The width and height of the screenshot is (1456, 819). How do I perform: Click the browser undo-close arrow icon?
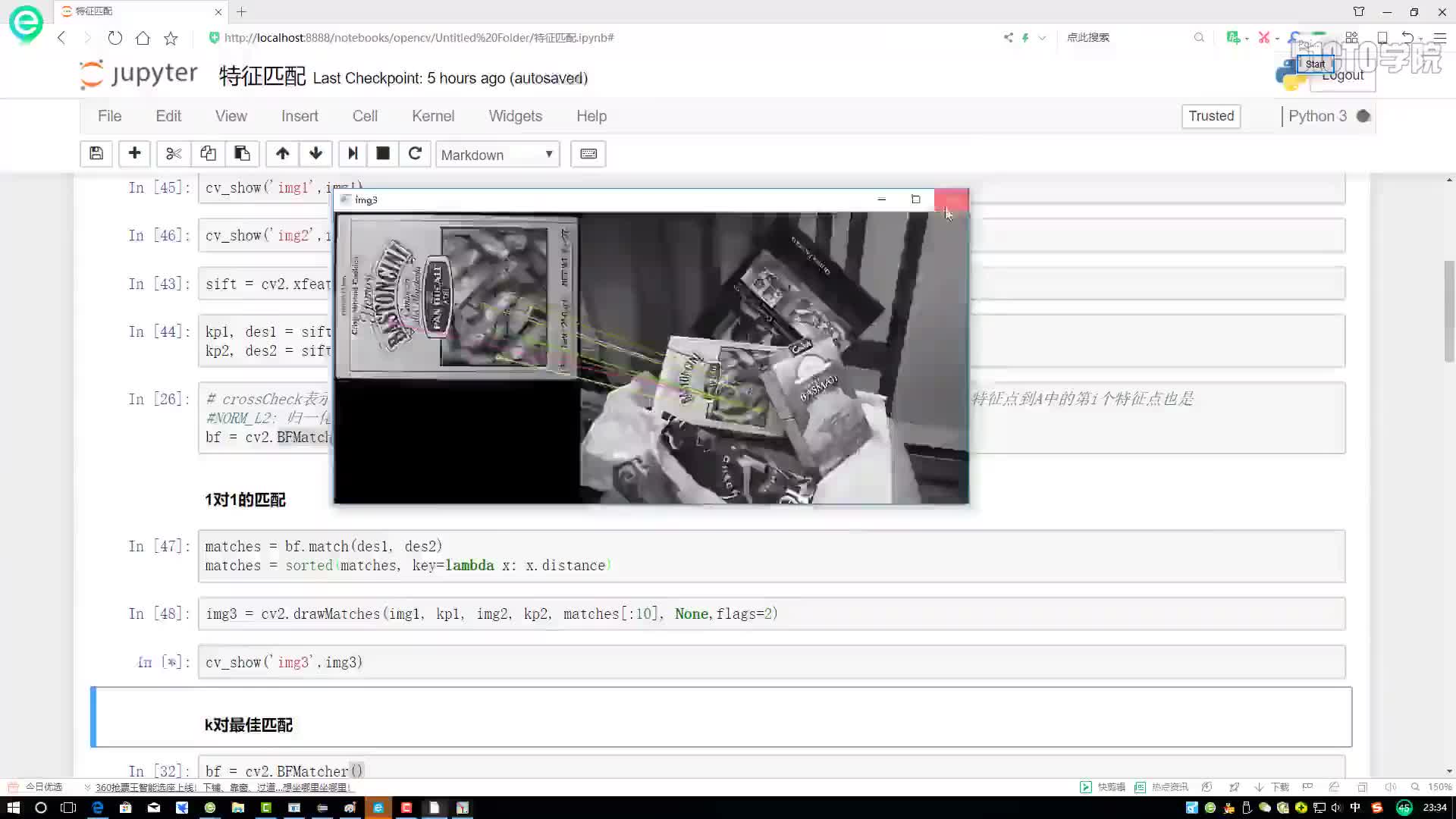point(1407,37)
